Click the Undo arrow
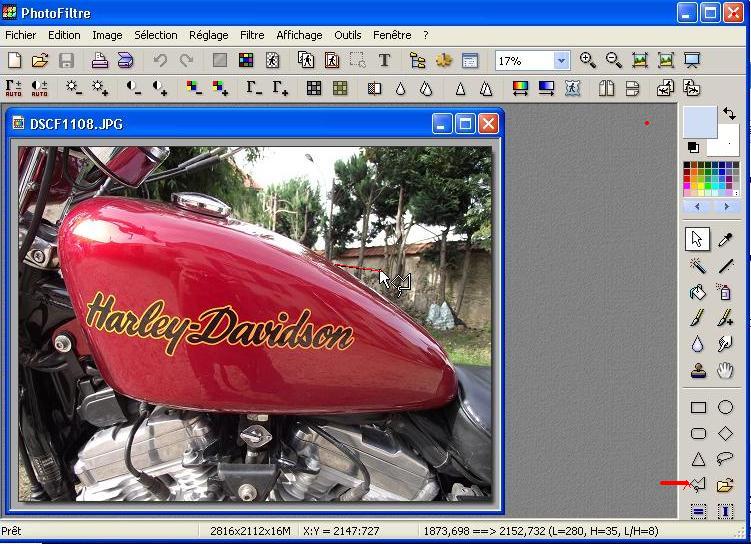This screenshot has width=751, height=544. pyautogui.click(x=160, y=60)
